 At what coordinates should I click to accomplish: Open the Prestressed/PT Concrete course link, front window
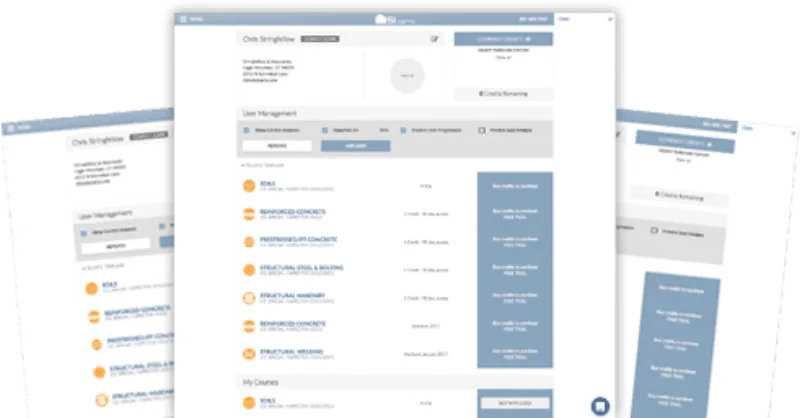point(298,239)
